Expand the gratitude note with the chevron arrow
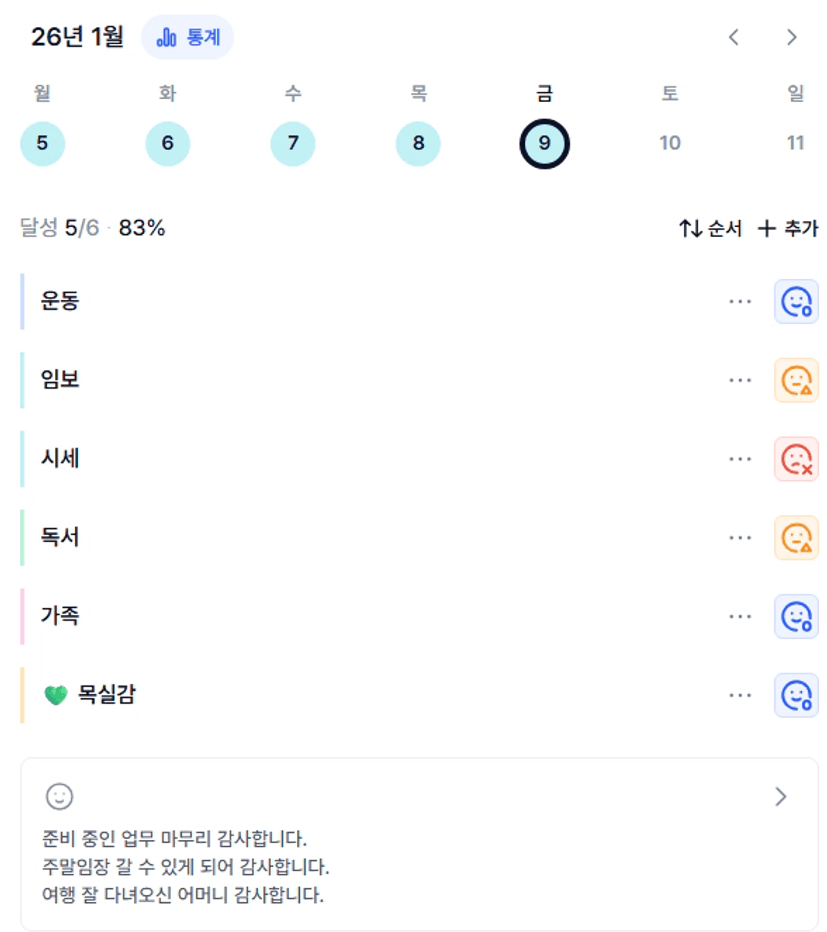This screenshot has height=932, width=827. (781, 796)
